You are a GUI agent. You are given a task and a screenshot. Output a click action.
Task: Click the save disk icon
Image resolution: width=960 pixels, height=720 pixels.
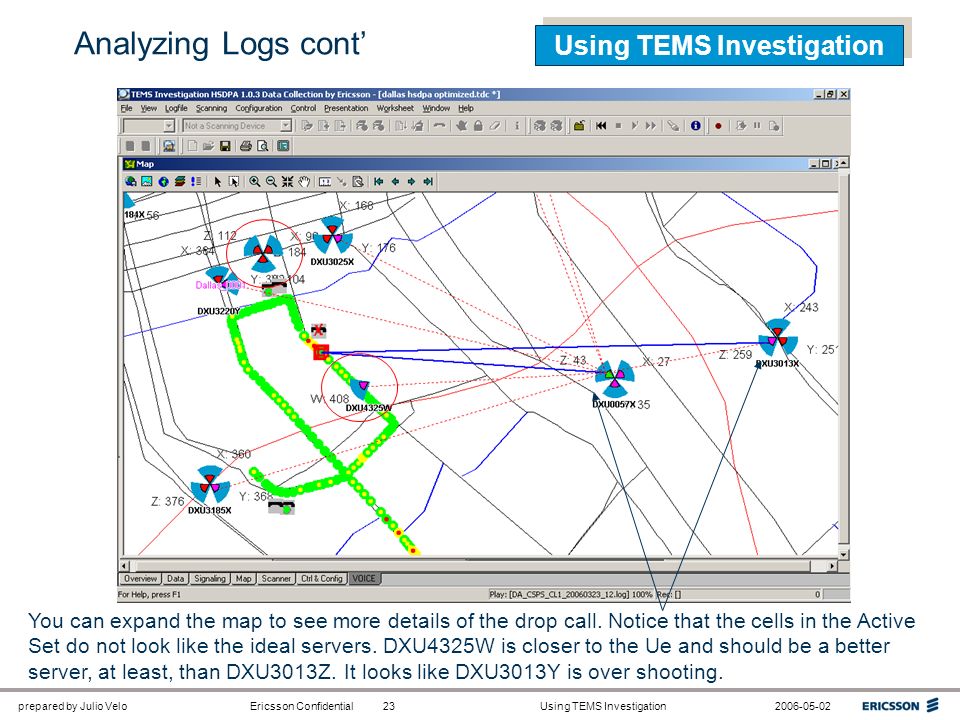[x=225, y=146]
